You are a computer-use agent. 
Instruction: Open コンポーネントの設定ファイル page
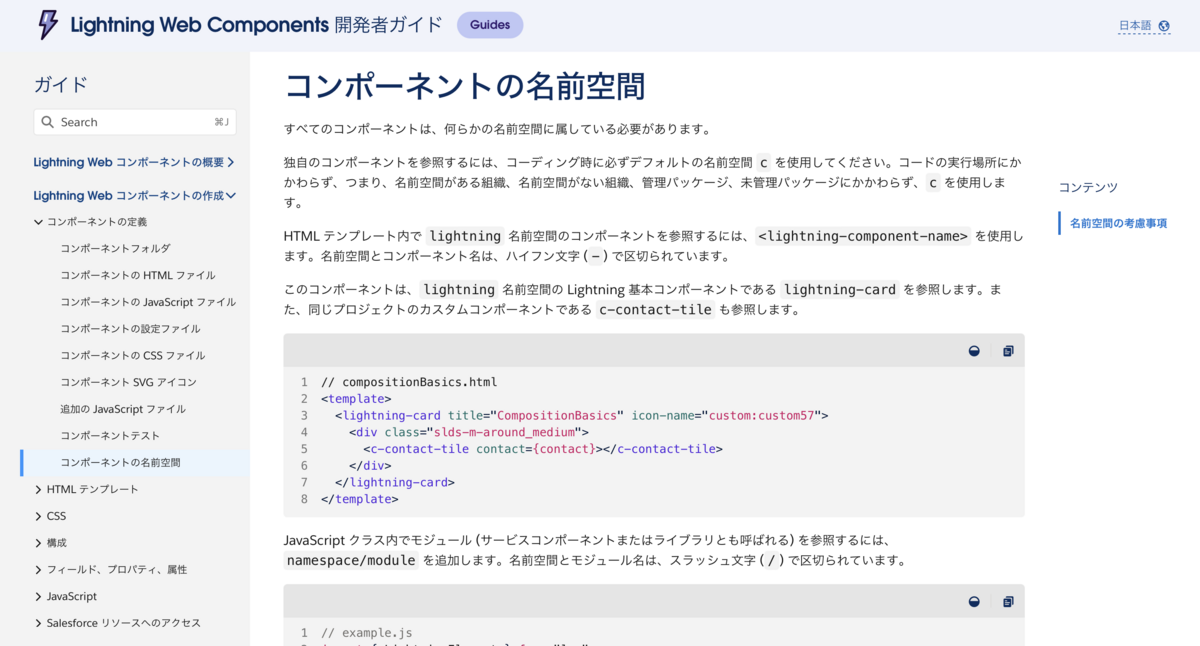(x=130, y=329)
